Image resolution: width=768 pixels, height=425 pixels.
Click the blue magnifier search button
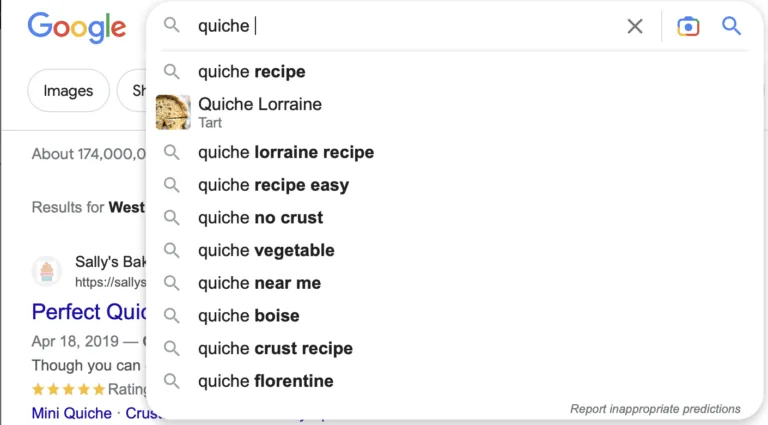point(731,25)
